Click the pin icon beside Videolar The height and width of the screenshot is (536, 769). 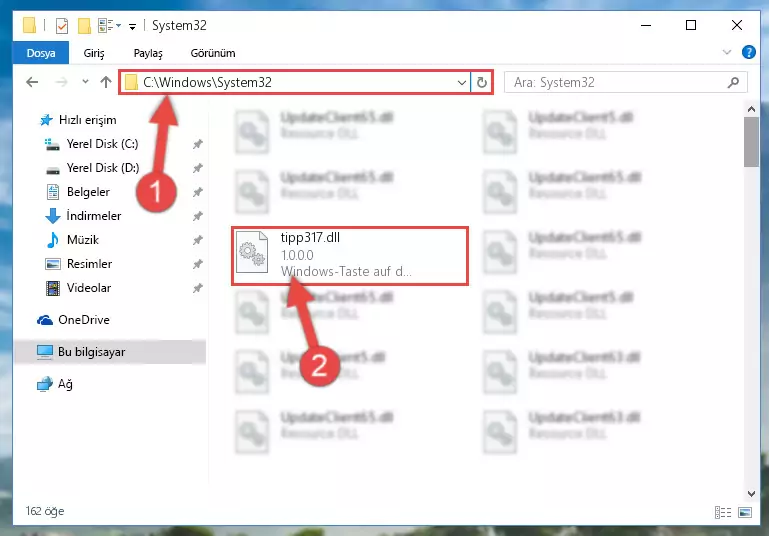[197, 288]
